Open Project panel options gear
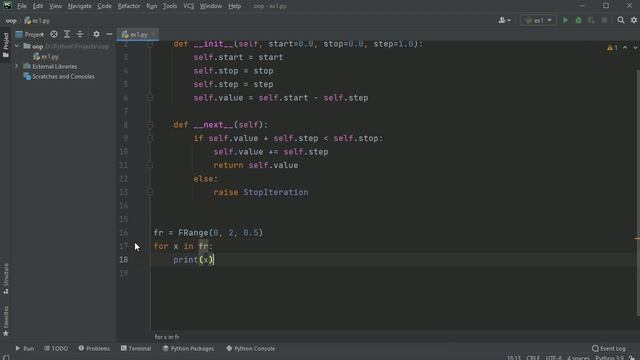 coord(96,34)
